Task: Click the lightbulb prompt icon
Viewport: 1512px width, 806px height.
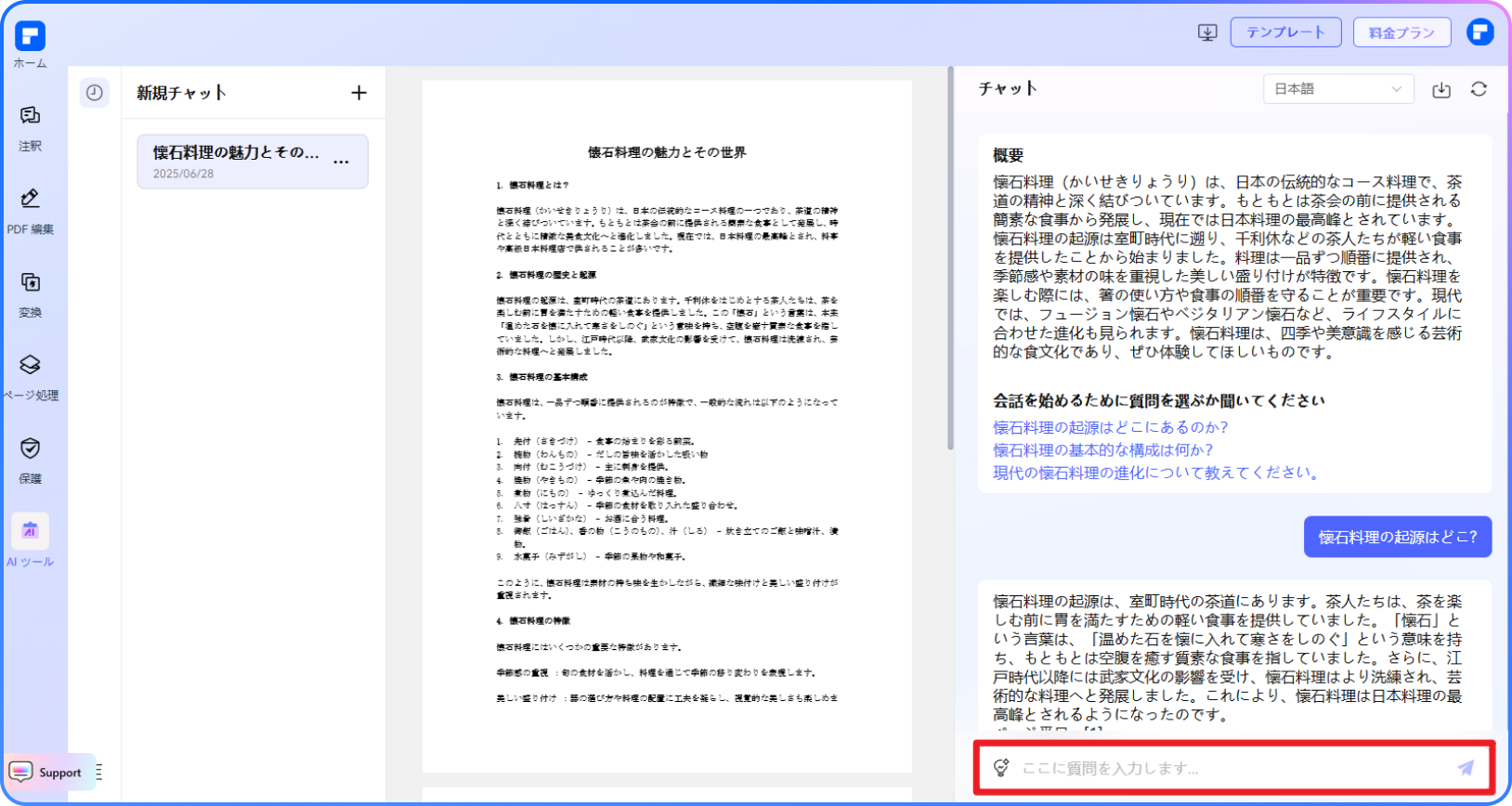Action: tap(1001, 768)
